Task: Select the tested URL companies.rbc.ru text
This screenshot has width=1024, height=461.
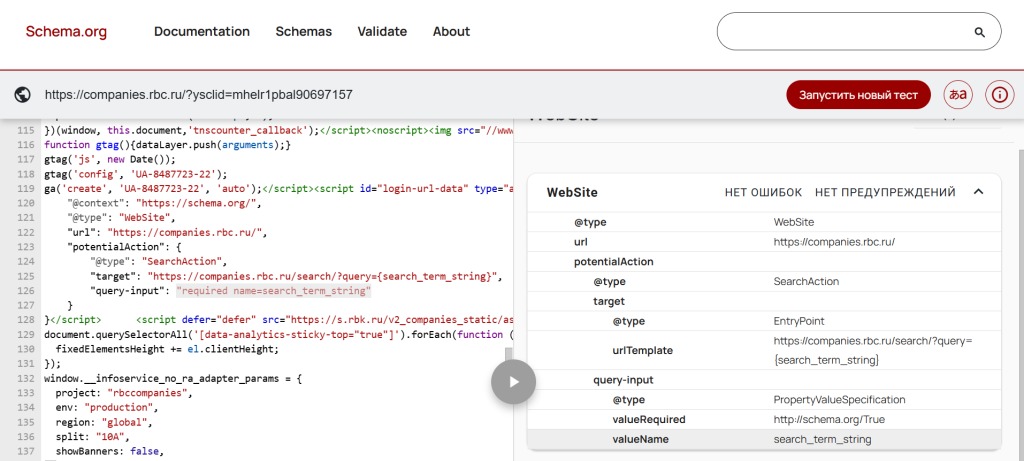Action: (x=199, y=95)
